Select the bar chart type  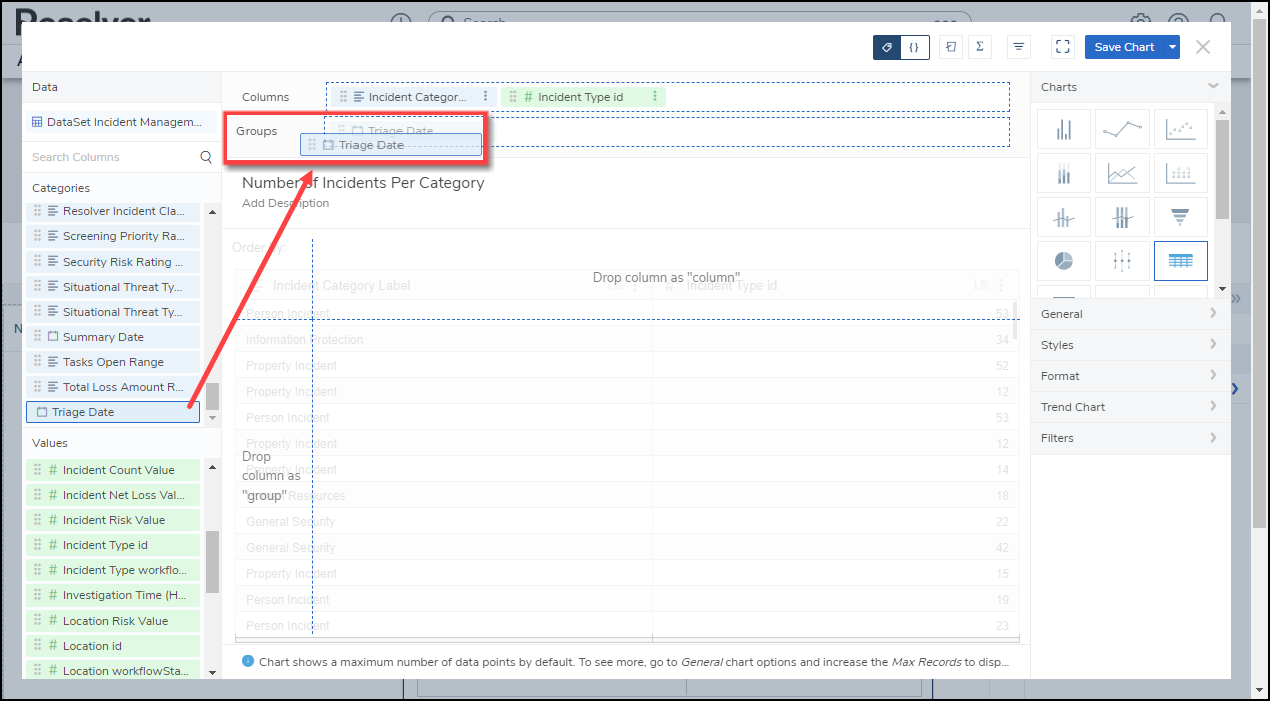[x=1064, y=130]
